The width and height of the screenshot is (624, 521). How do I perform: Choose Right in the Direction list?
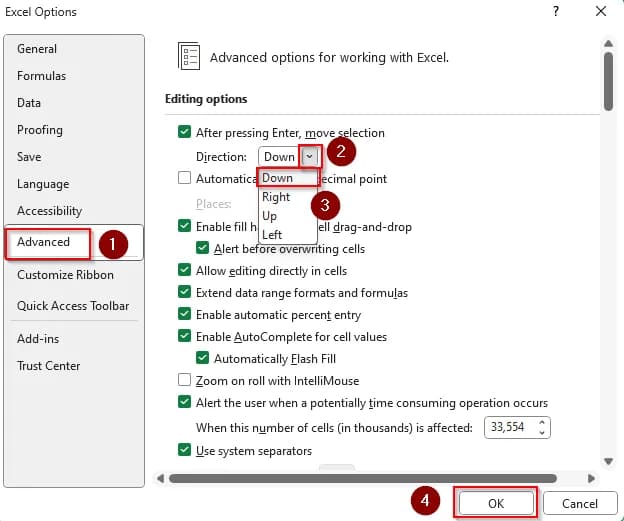[x=288, y=197]
